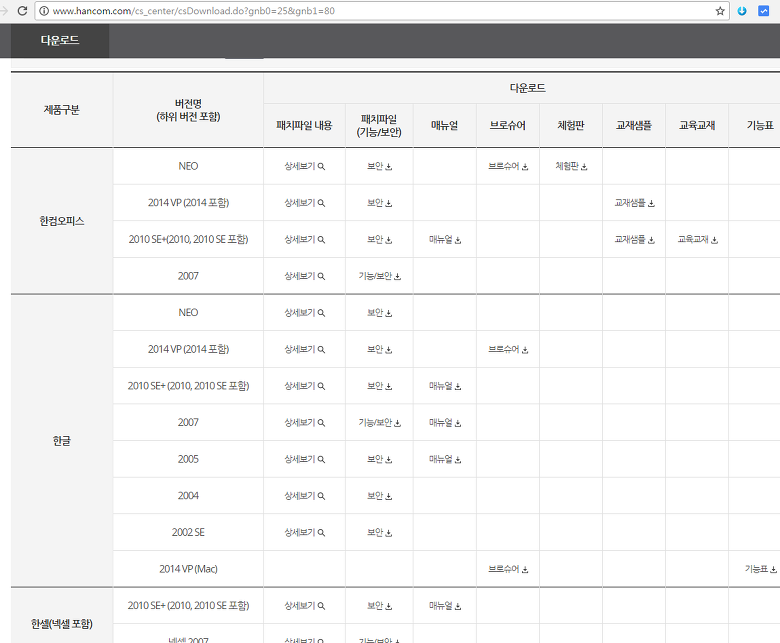
Task: Reload the page with the browser refresh icon
Action: click(x=22, y=10)
